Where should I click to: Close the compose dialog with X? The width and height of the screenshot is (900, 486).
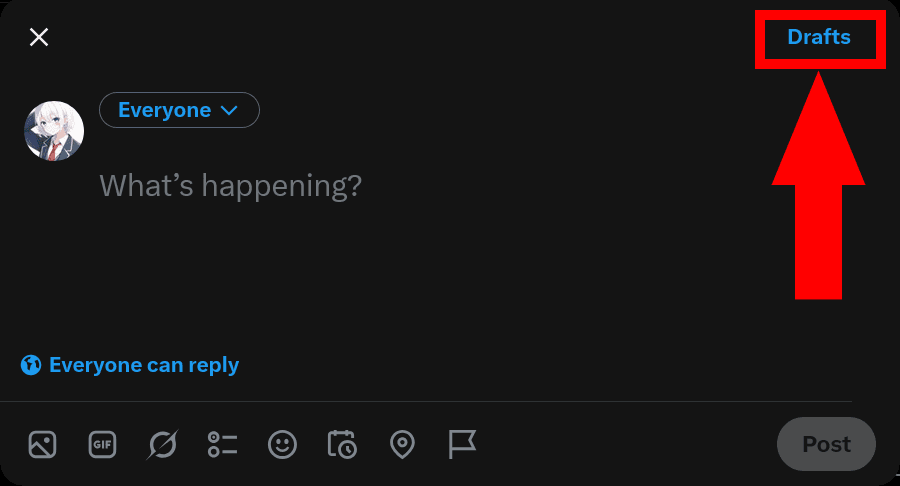pyautogui.click(x=39, y=37)
